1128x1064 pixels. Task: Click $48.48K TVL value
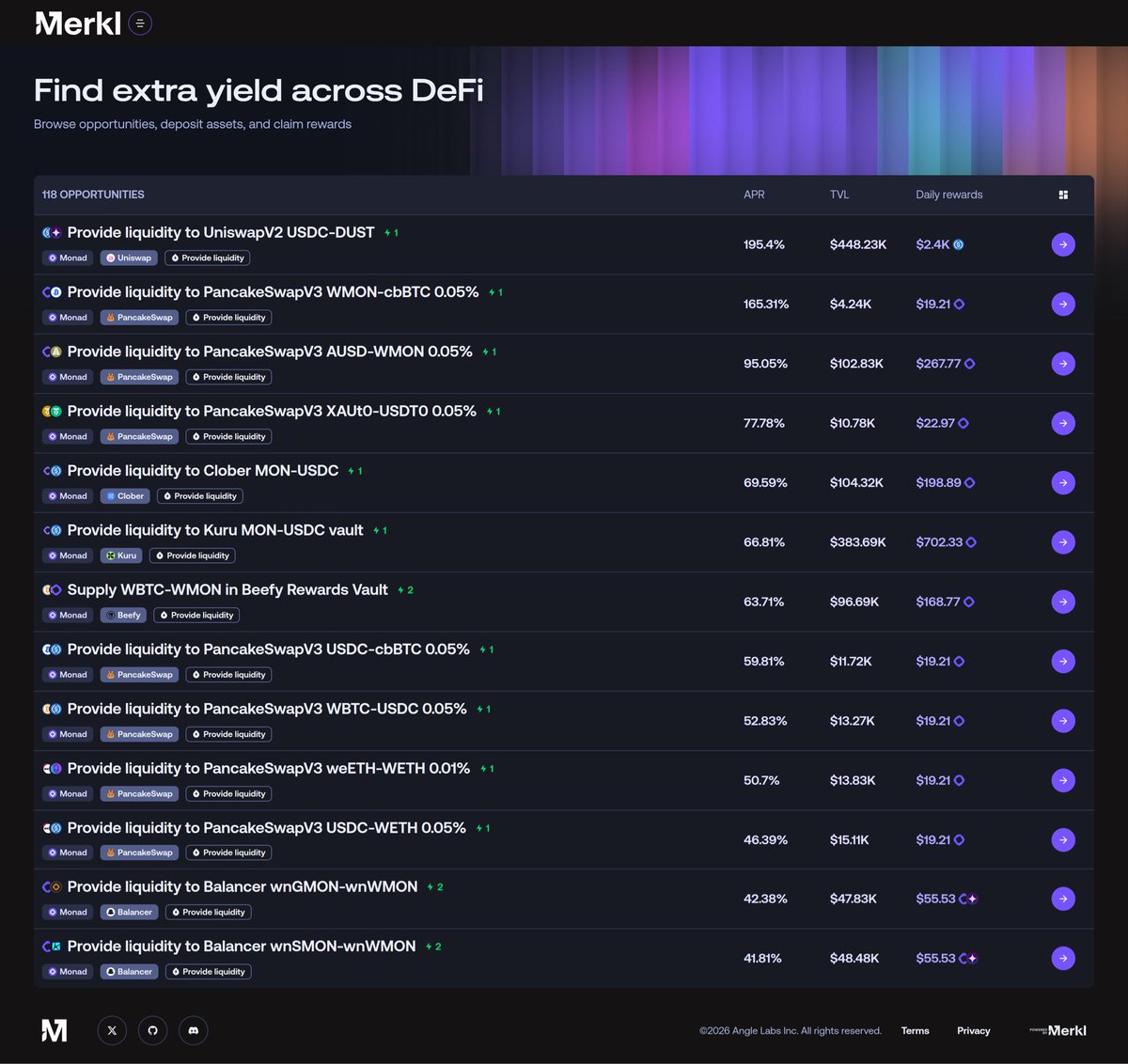coord(854,959)
